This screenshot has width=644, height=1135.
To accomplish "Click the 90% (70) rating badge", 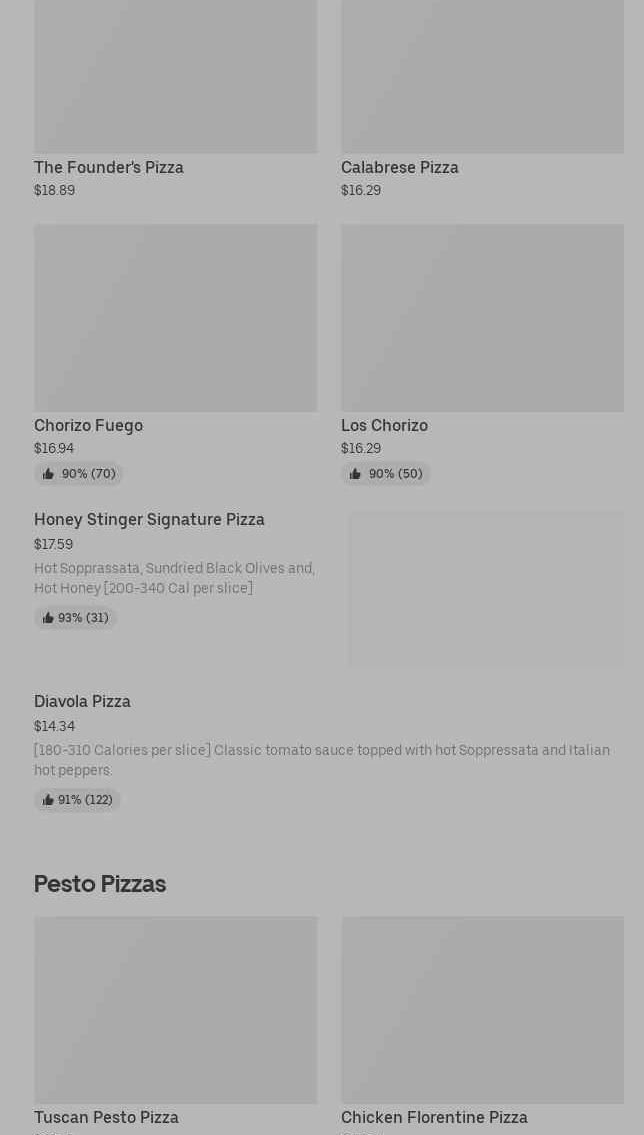I will pyautogui.click(x=79, y=474).
